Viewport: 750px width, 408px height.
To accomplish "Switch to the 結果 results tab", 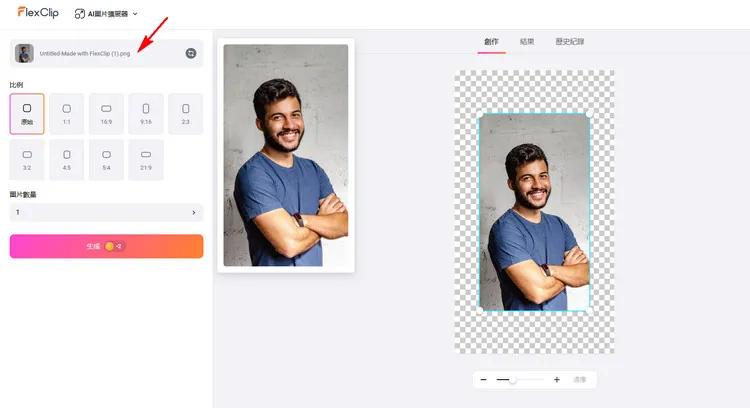I will click(527, 42).
